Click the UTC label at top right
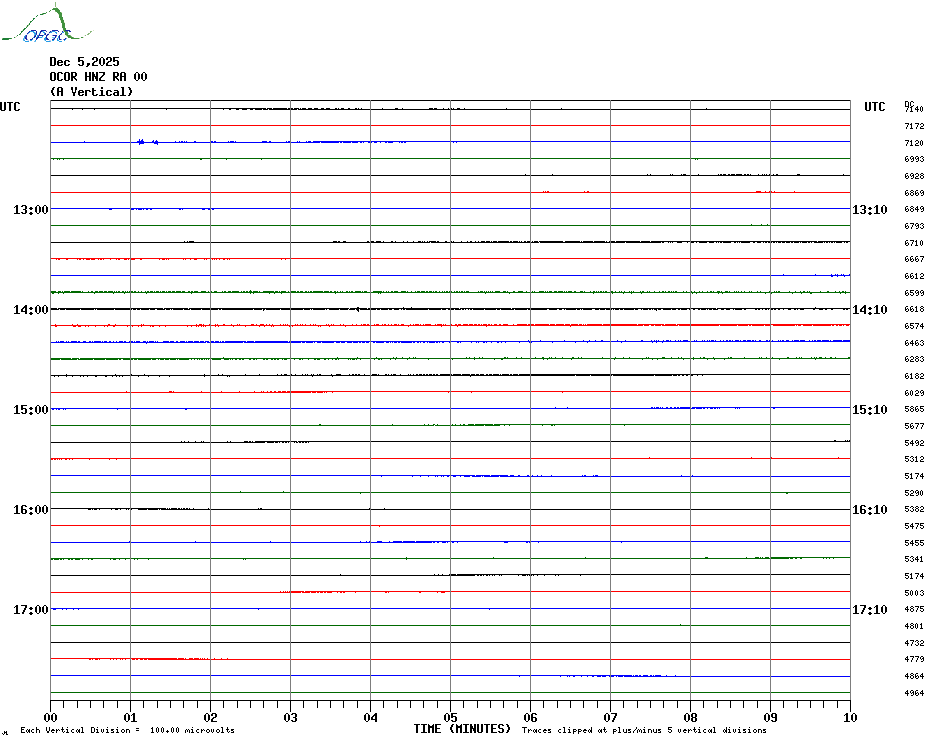This screenshot has height=744, width=930. click(875, 107)
